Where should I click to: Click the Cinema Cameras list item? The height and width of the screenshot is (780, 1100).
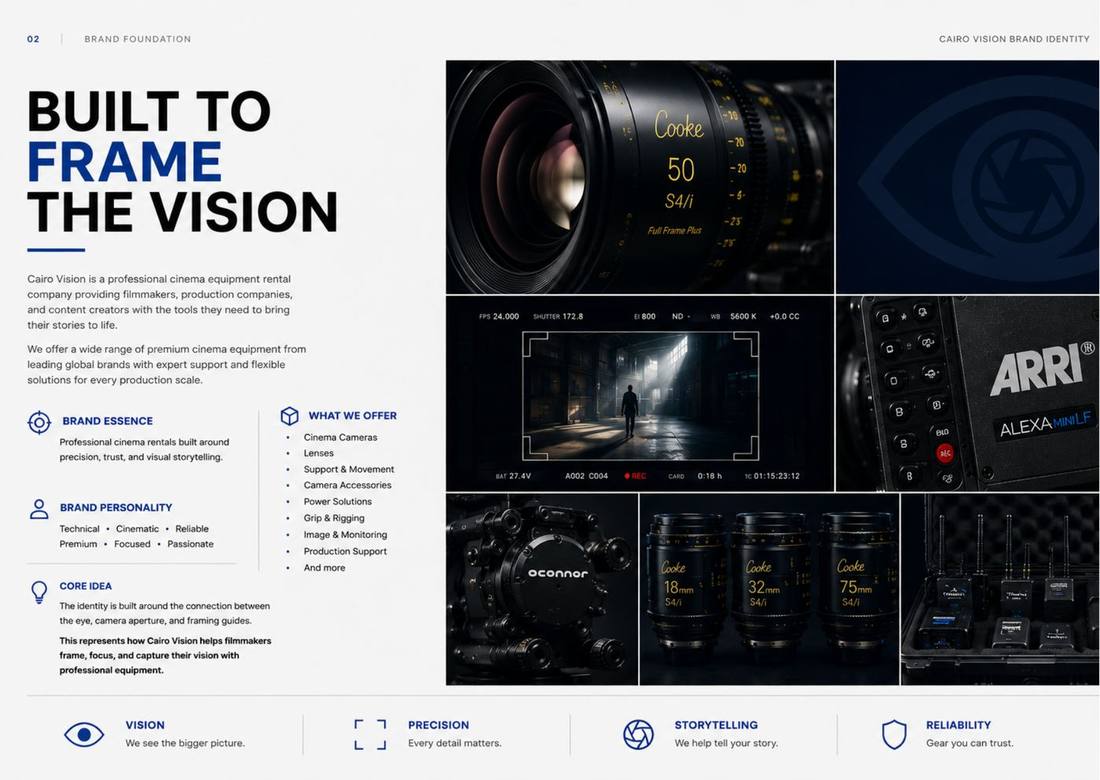pyautogui.click(x=340, y=437)
